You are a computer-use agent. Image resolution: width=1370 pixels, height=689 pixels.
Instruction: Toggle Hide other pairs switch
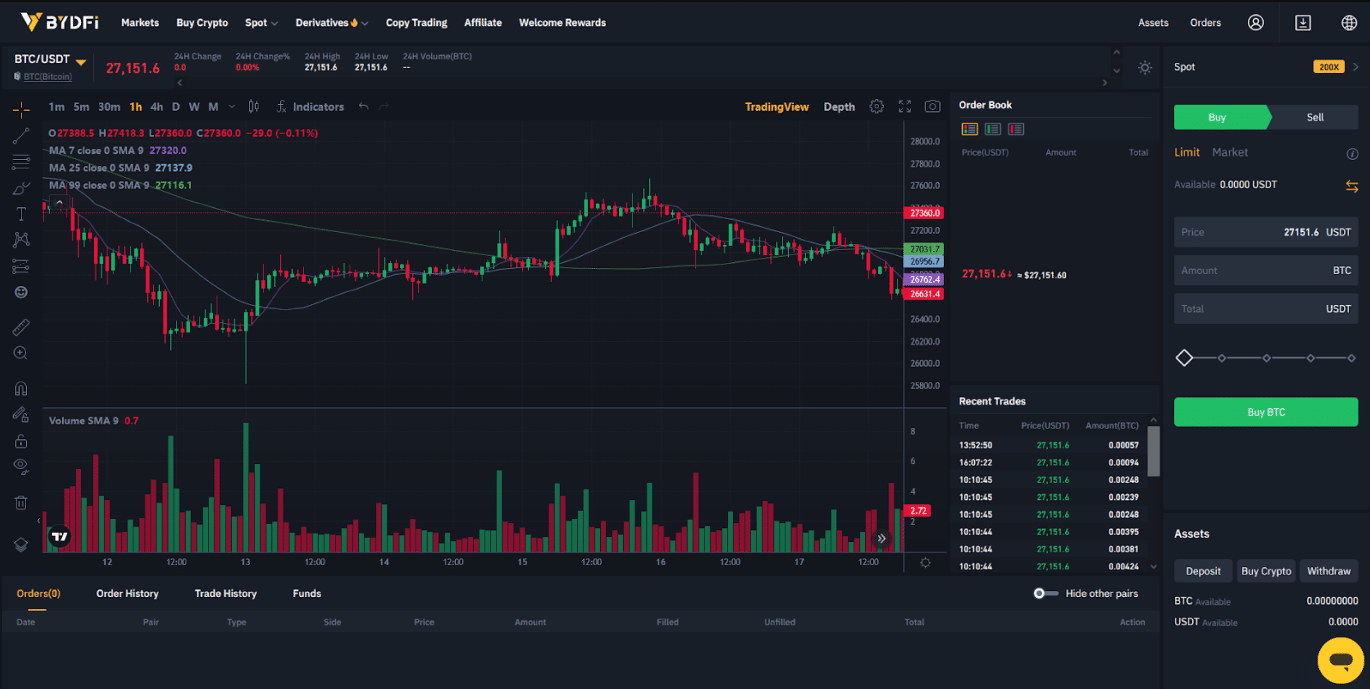tap(1045, 594)
